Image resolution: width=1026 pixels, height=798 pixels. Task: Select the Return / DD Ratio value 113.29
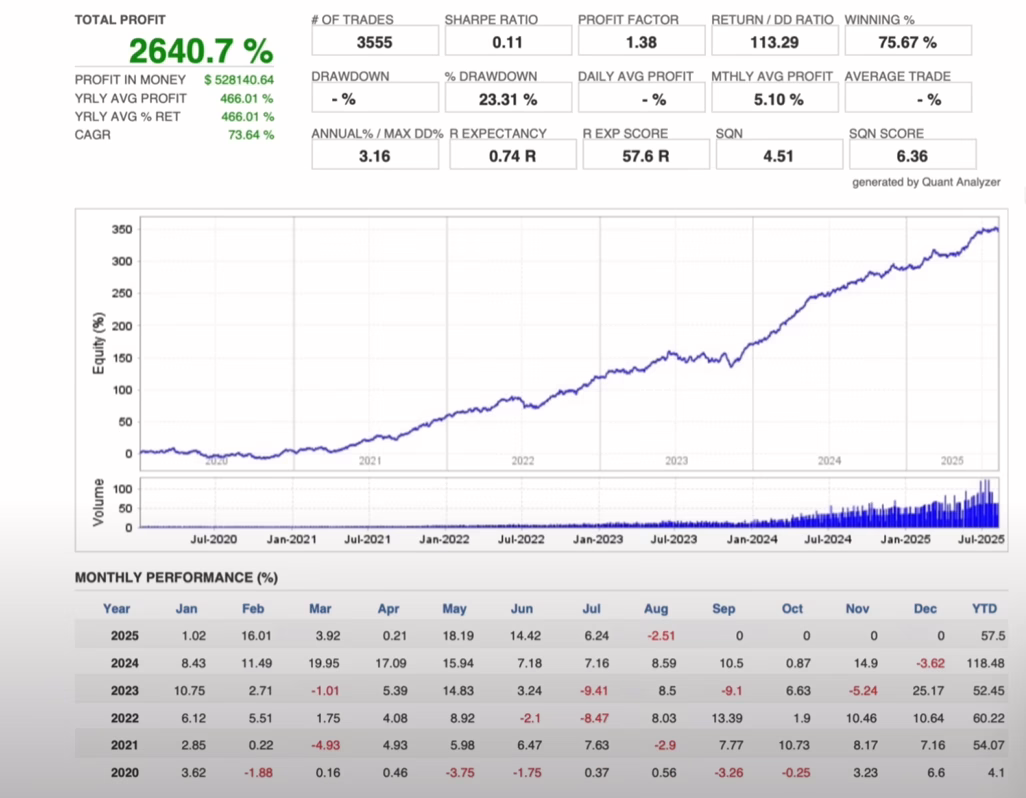tap(775, 42)
